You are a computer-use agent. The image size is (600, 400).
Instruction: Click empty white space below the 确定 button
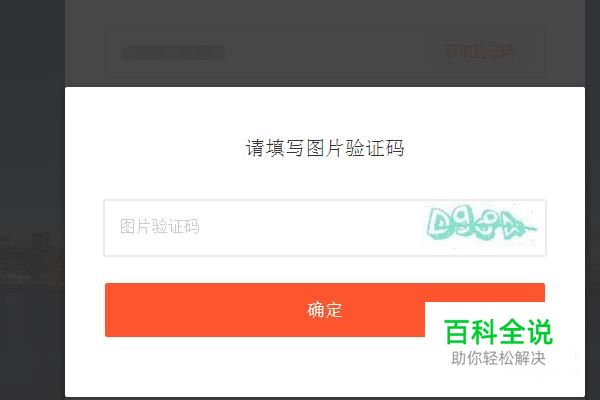coord(245,367)
